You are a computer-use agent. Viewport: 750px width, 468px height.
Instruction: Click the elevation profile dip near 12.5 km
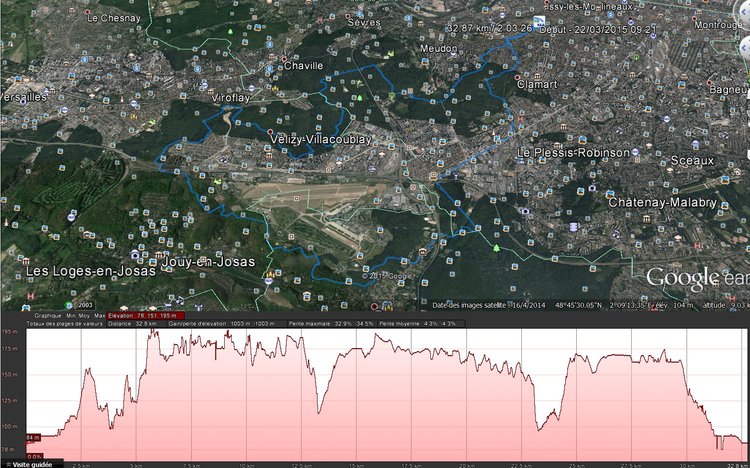tap(319, 411)
